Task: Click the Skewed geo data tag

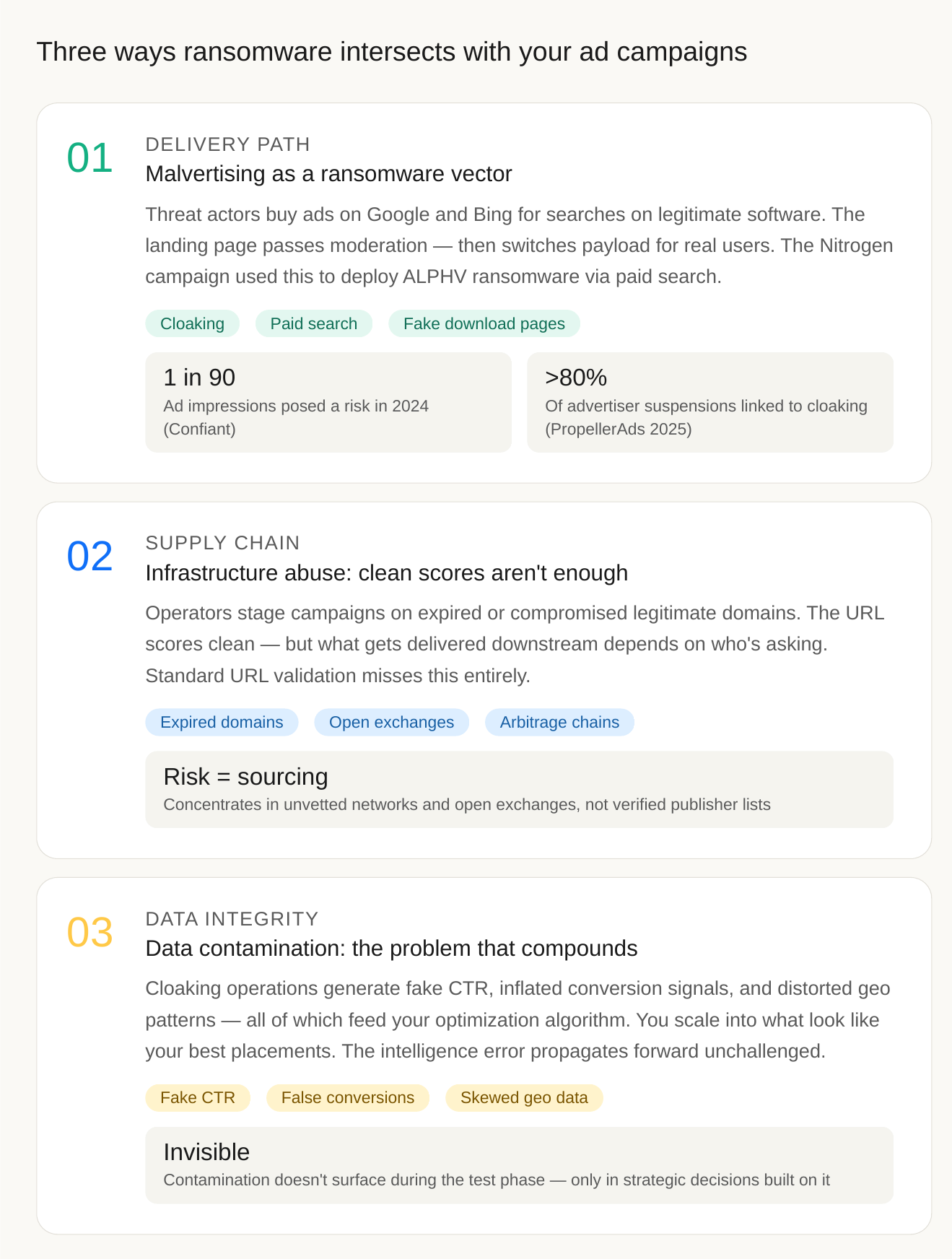Action: (524, 1097)
